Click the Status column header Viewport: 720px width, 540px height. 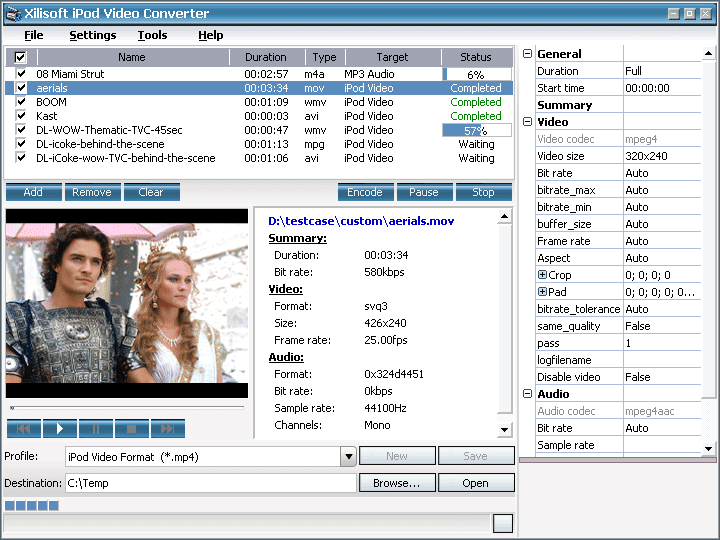pos(477,57)
